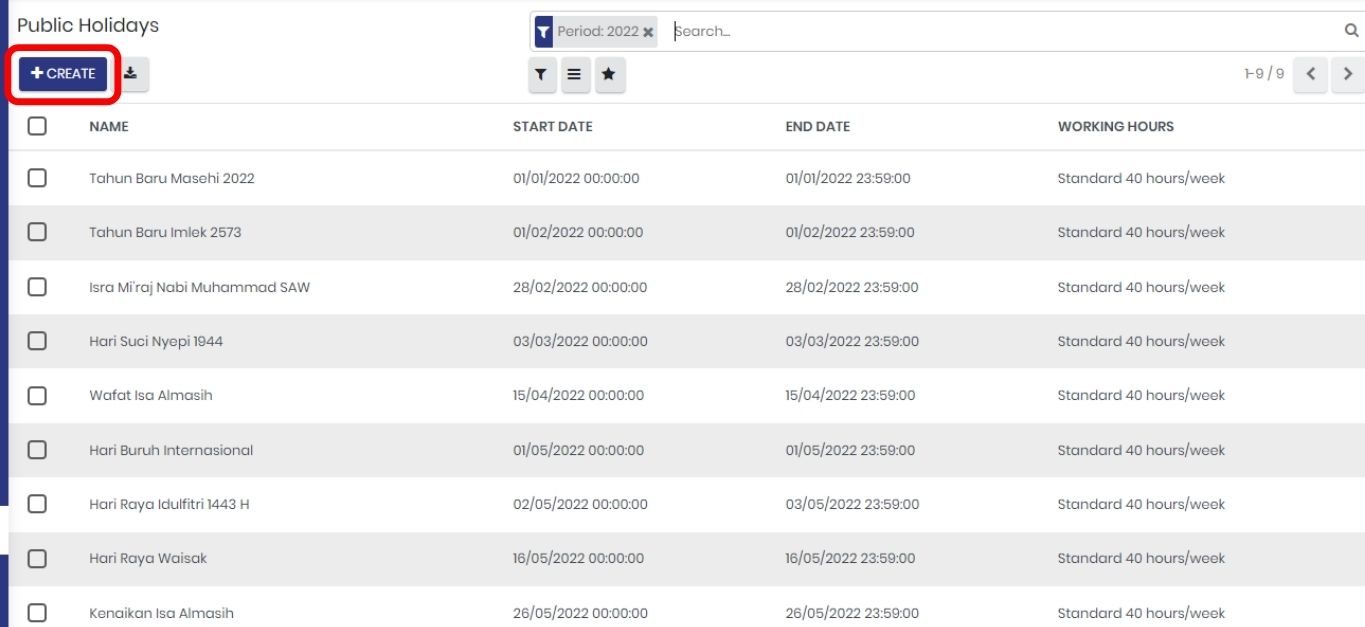Toggle the select-all header checkbox
This screenshot has width=1365, height=627.
click(37, 126)
